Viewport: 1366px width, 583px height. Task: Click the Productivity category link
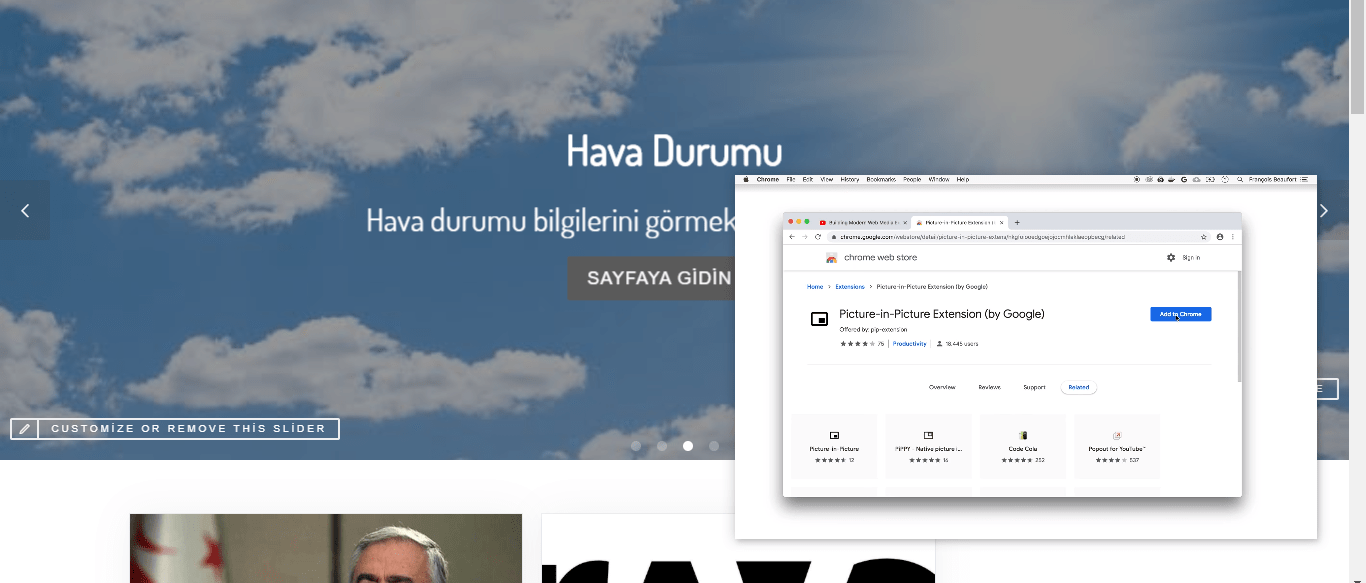click(910, 344)
